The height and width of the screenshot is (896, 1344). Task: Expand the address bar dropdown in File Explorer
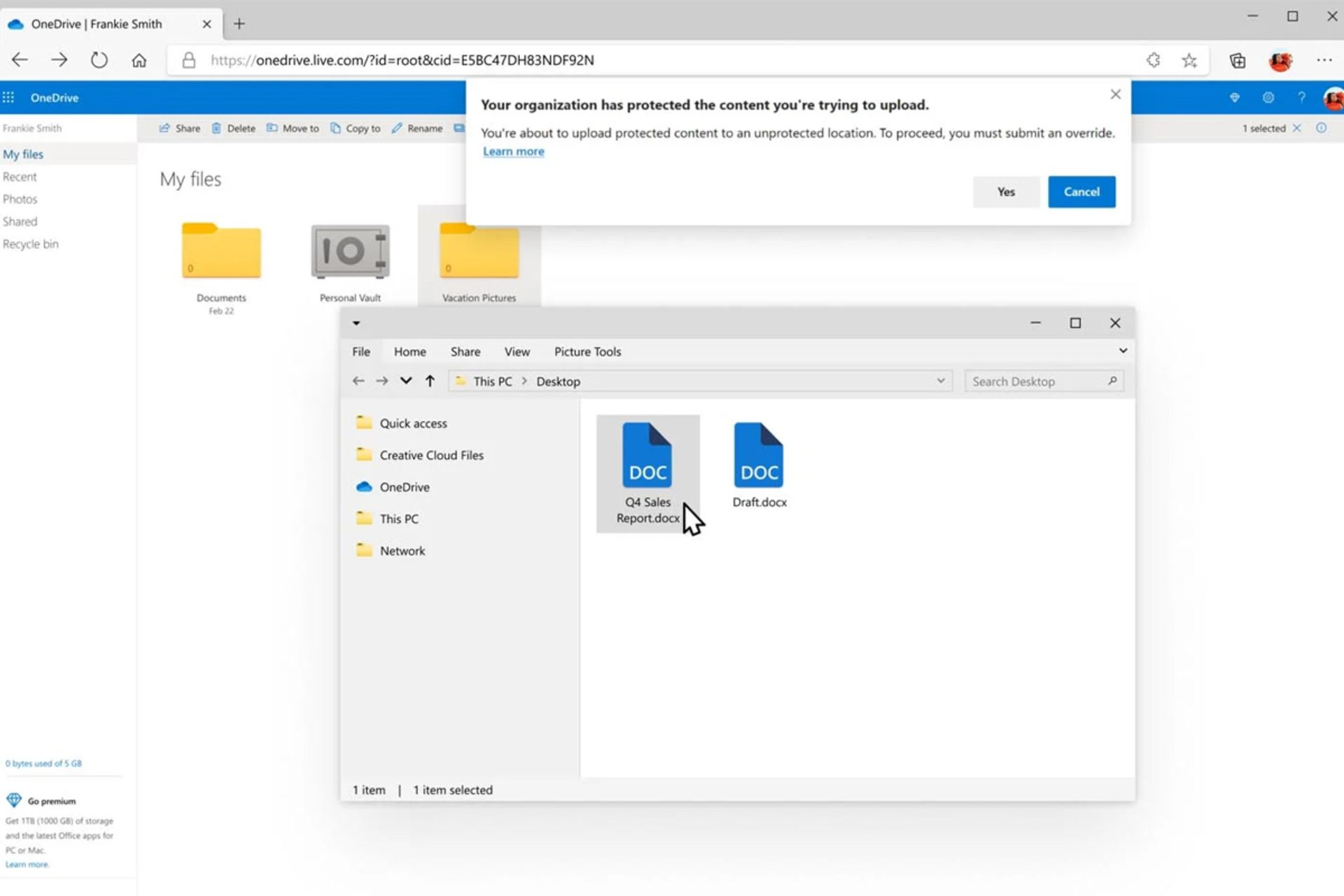click(940, 381)
